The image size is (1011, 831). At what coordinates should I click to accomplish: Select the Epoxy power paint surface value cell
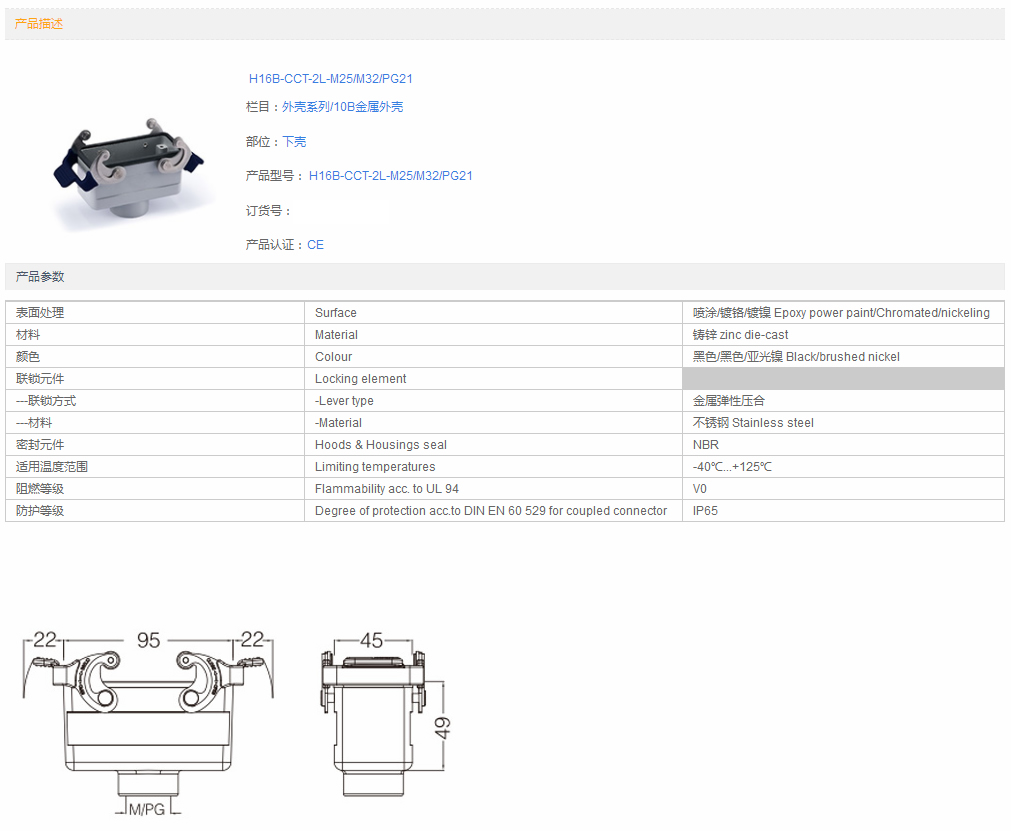[x=841, y=313]
